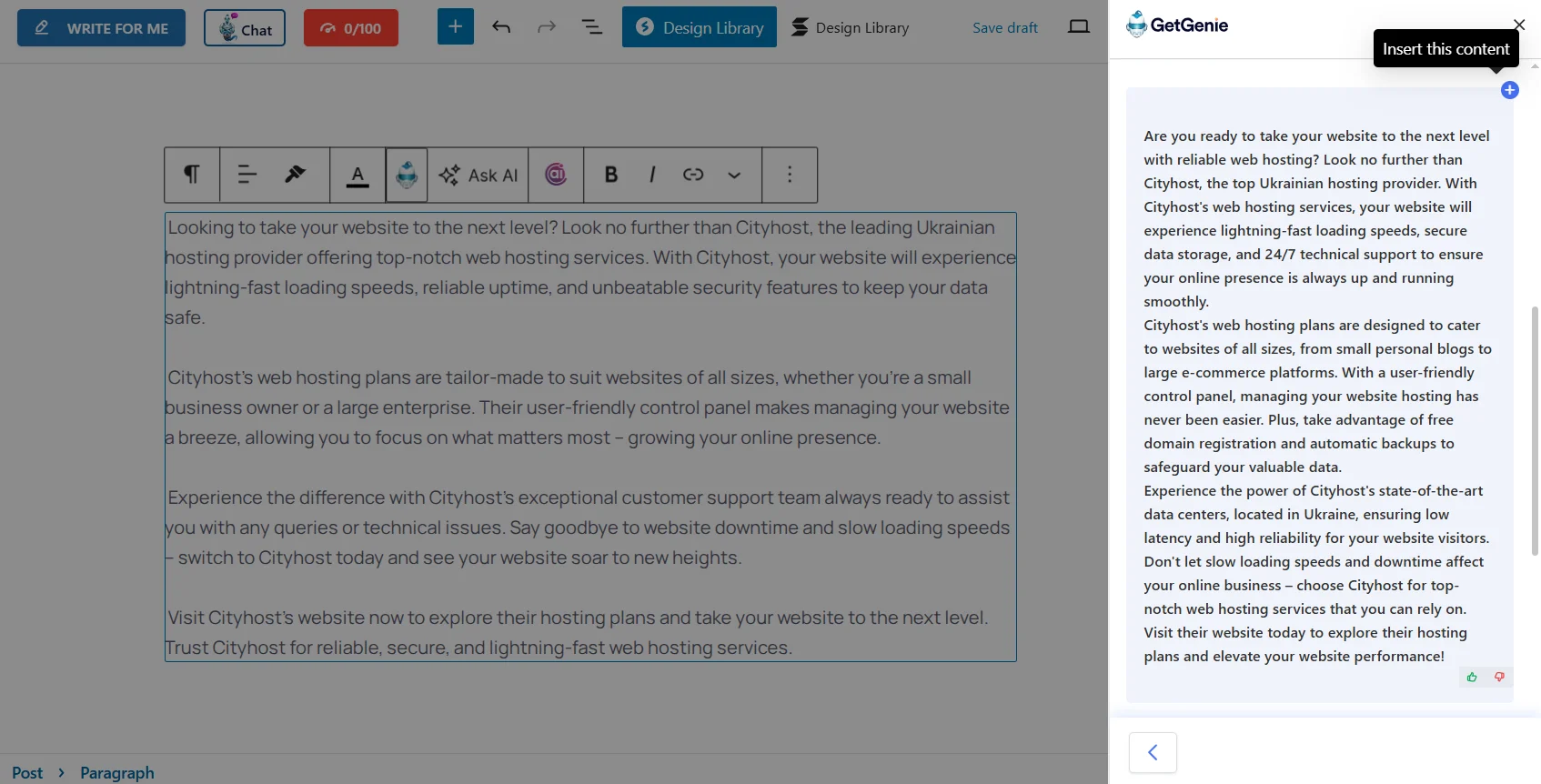Thumbs up the generated content
Image resolution: width=1541 pixels, height=784 pixels.
[1472, 677]
